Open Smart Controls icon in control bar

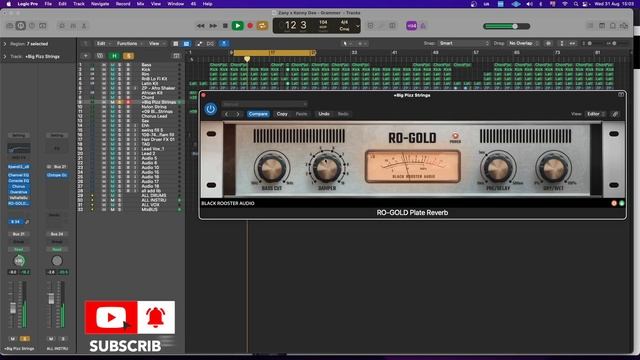62,26
